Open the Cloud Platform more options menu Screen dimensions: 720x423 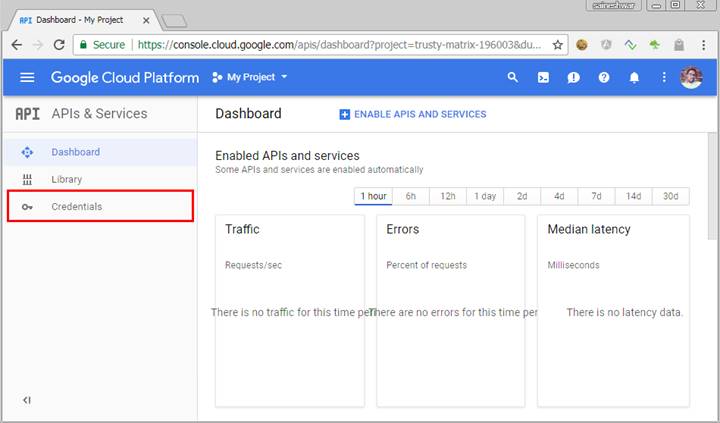click(664, 78)
